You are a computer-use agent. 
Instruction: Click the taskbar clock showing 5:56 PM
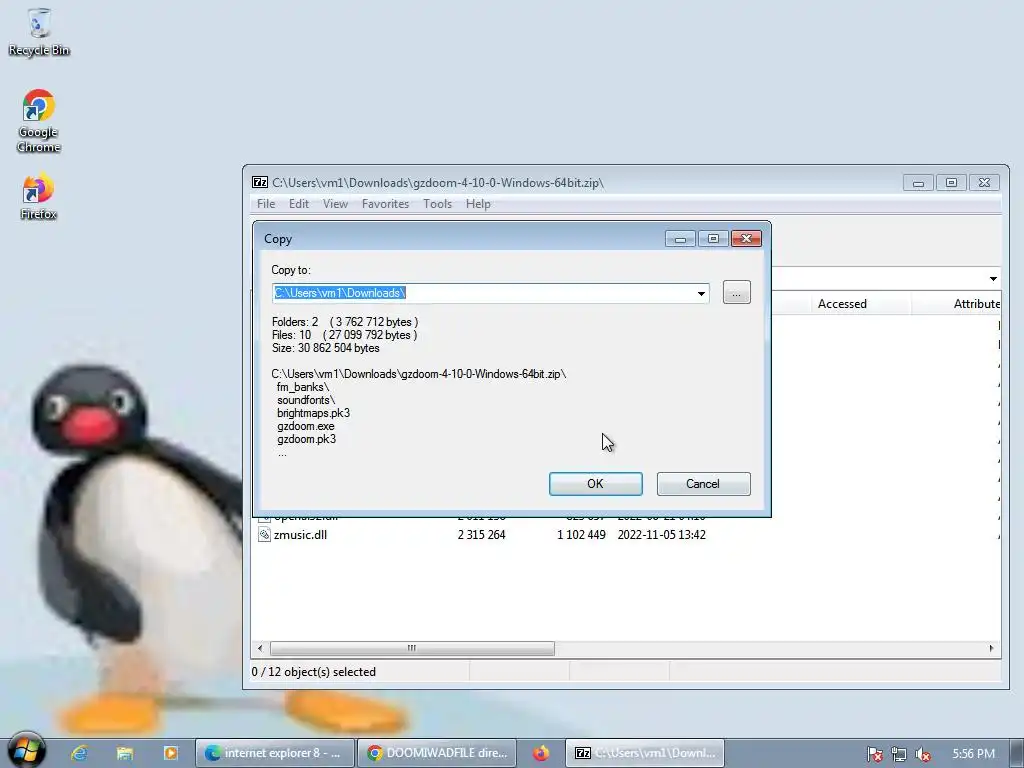tap(973, 754)
